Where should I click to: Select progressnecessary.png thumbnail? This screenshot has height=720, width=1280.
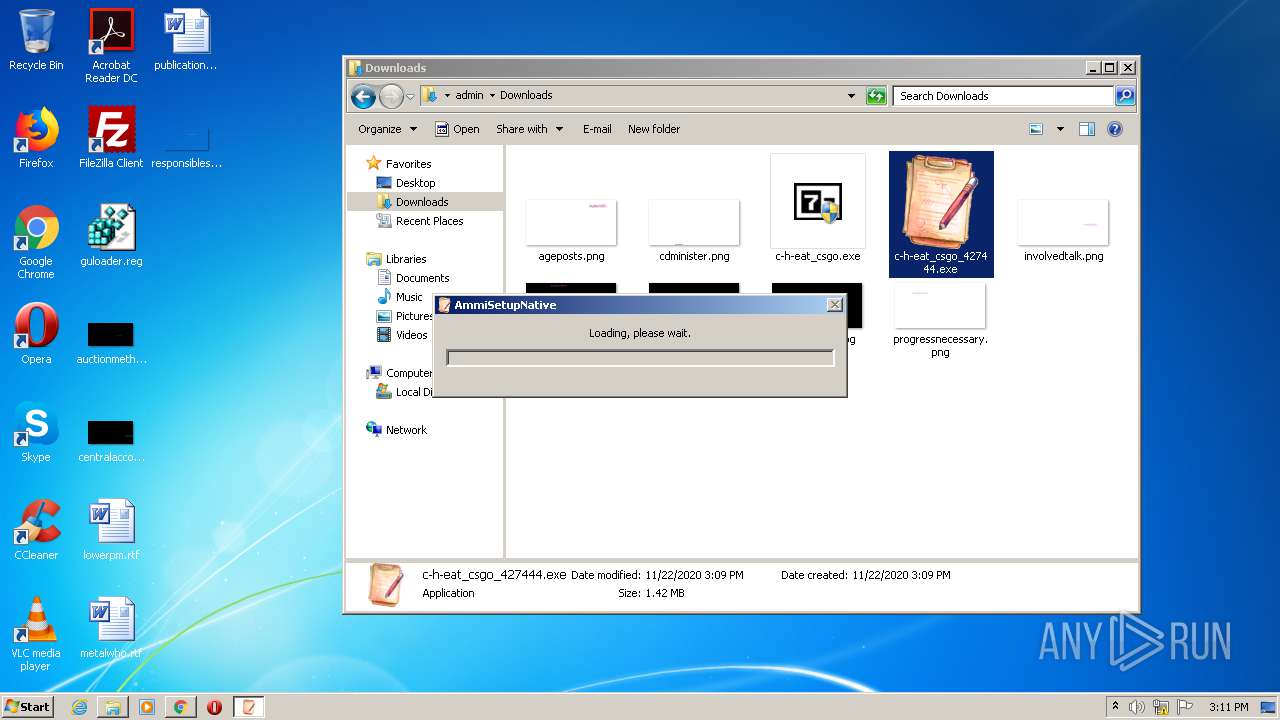click(940, 320)
